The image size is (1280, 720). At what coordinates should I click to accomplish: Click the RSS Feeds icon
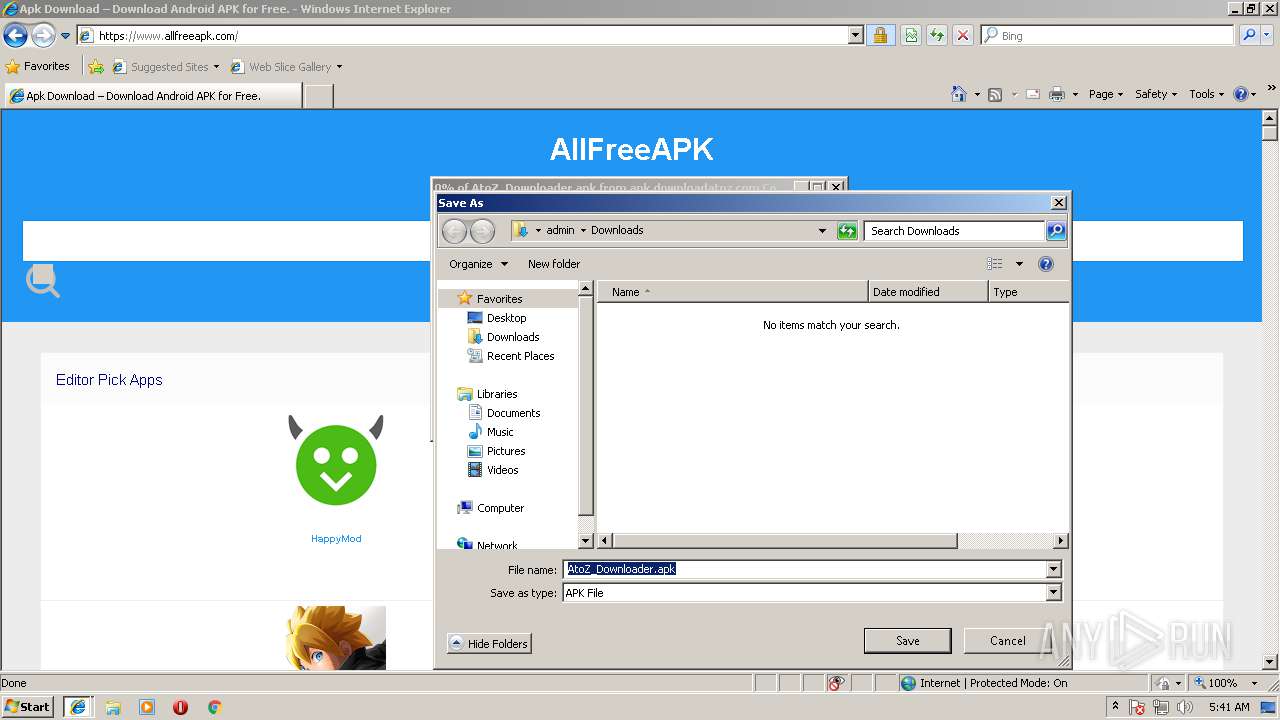[995, 94]
